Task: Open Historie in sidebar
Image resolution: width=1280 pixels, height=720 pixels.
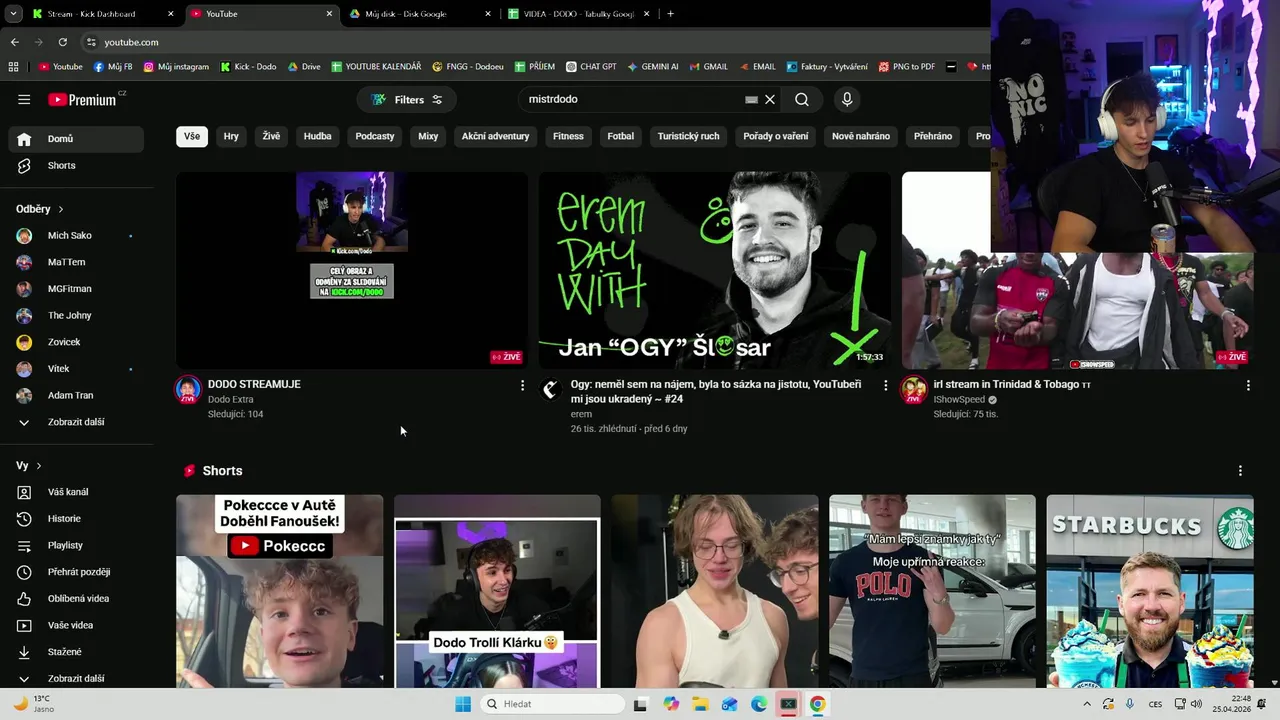Action: [x=76, y=518]
